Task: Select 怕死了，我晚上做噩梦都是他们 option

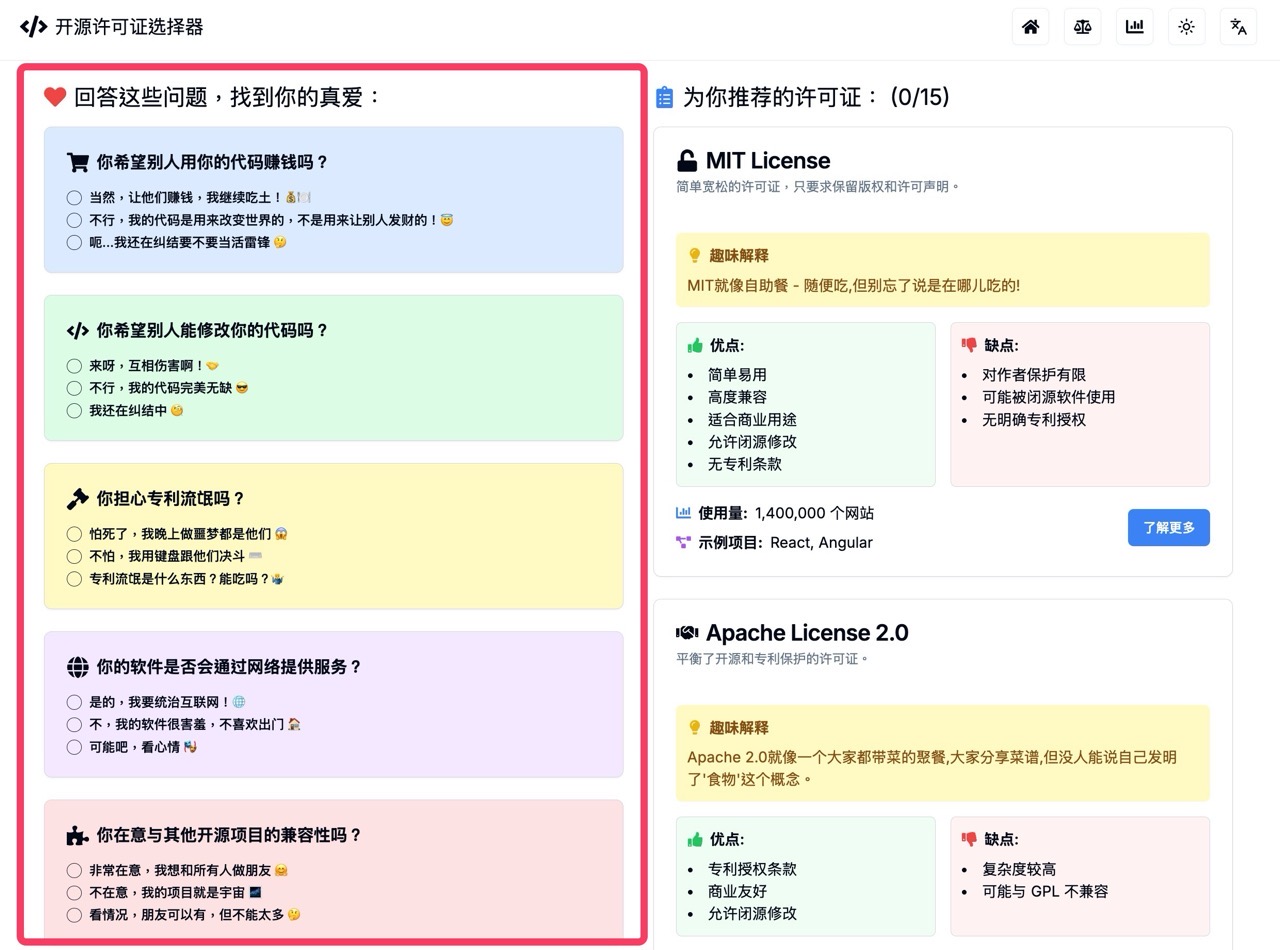Action: [74, 534]
